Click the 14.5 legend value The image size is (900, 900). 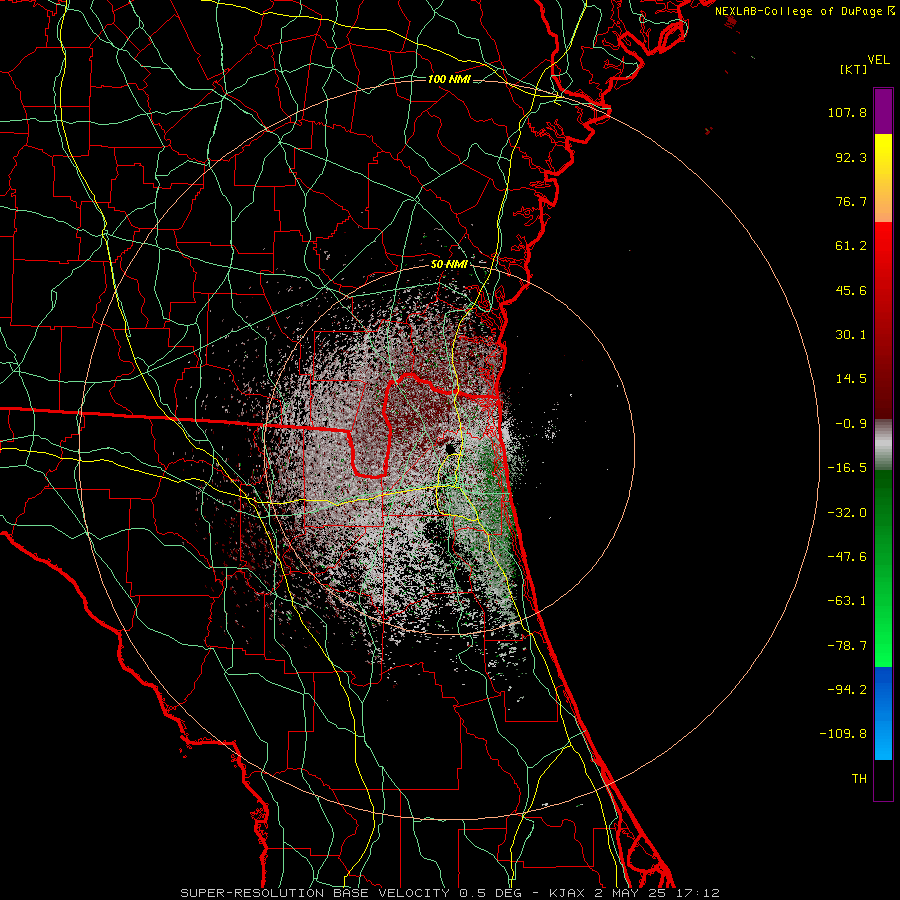[x=851, y=379]
